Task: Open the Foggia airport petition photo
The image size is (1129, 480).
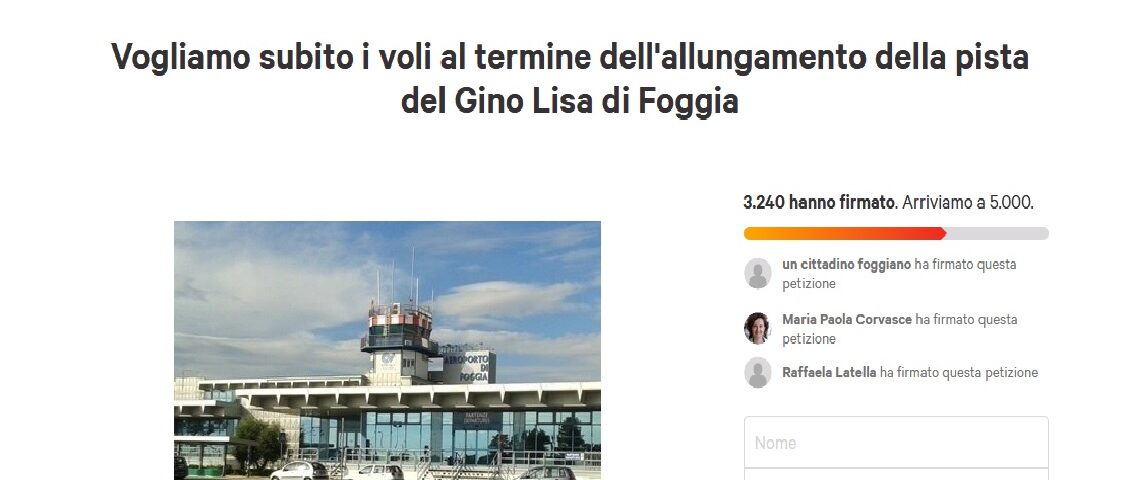Action: [x=387, y=350]
